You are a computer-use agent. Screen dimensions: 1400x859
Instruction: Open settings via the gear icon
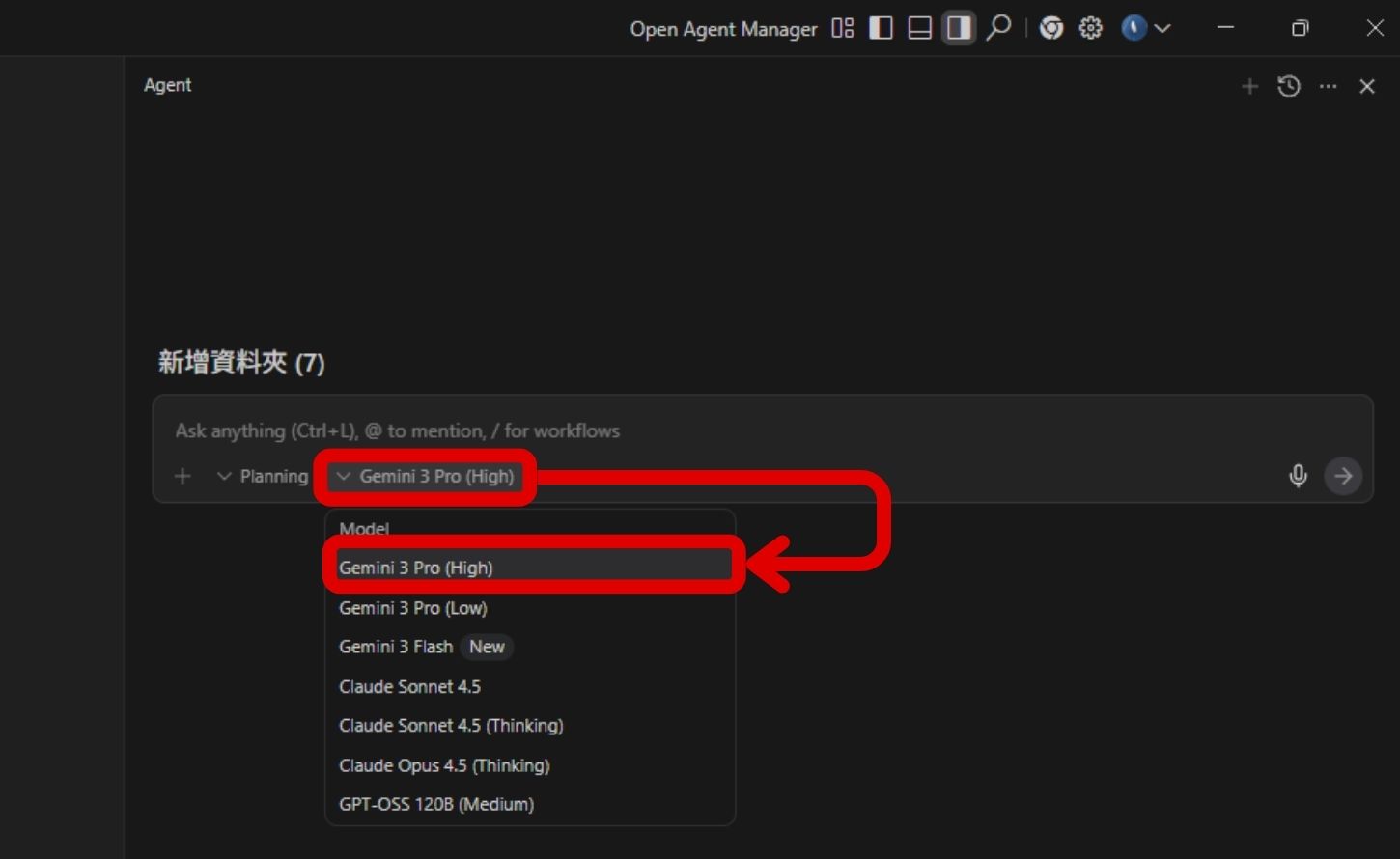1089,28
